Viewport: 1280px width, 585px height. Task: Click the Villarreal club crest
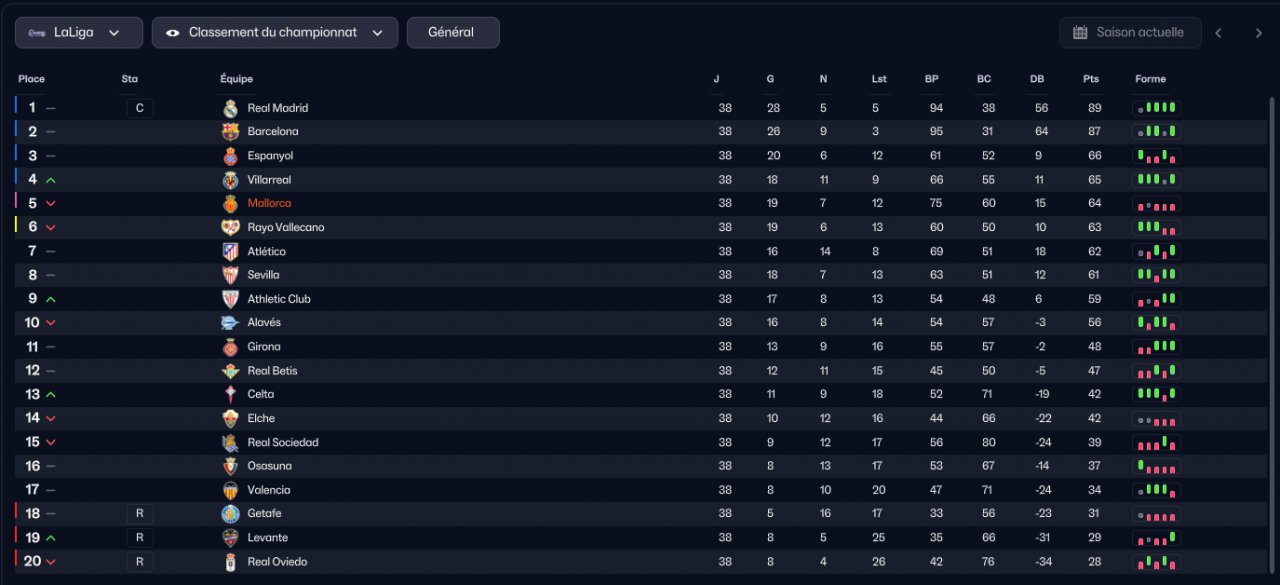coord(230,180)
